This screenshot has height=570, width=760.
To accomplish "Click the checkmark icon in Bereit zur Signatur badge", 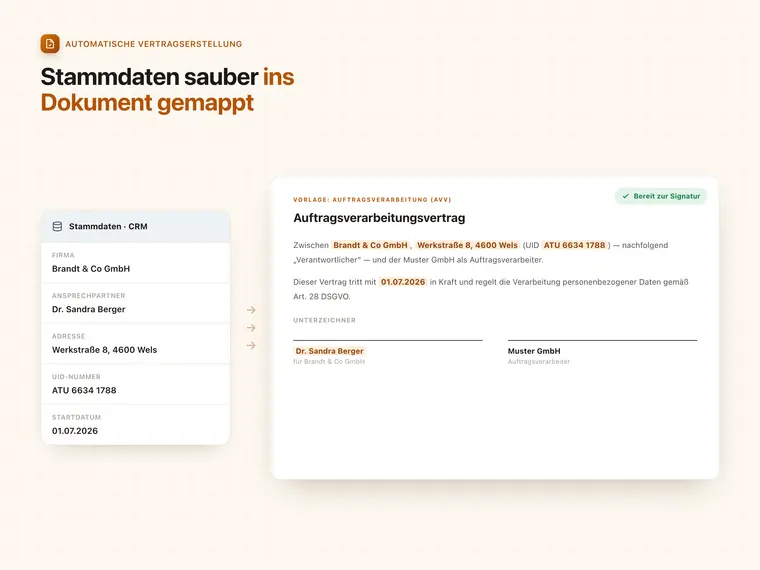I will click(x=626, y=196).
